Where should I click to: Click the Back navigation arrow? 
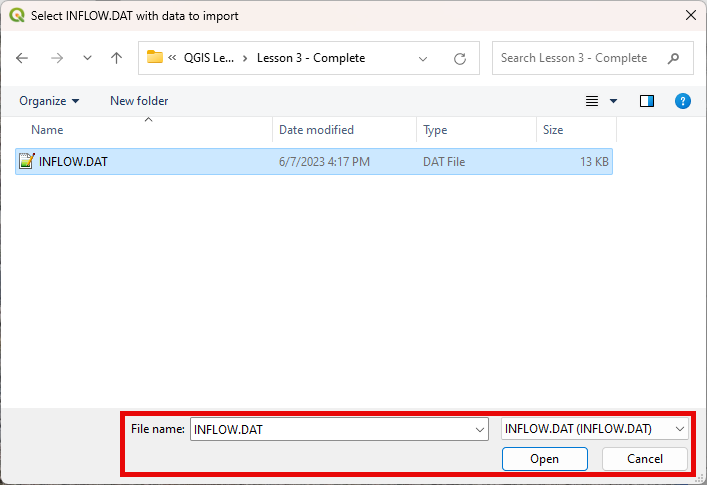(23, 58)
